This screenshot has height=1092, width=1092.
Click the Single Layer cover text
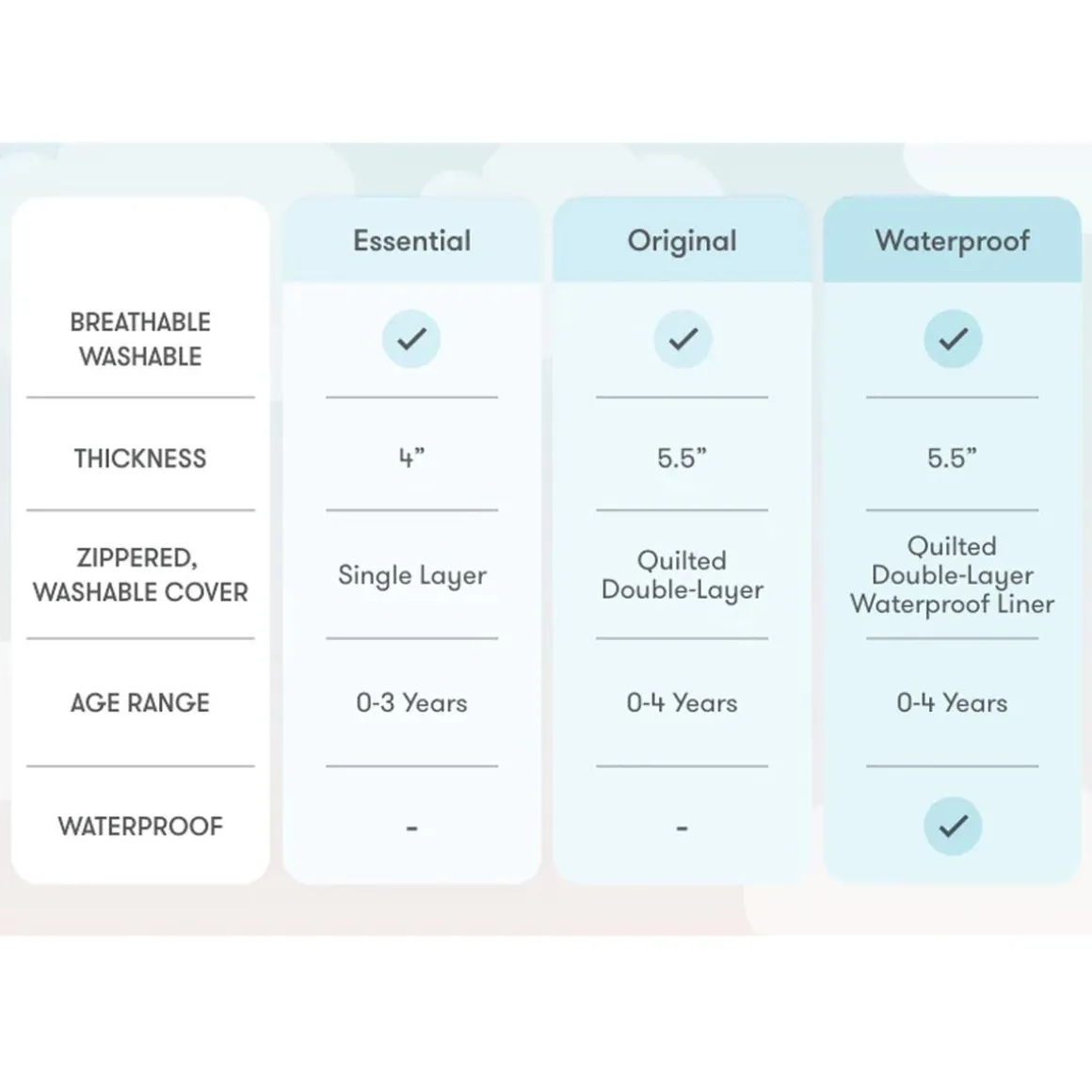coord(411,575)
